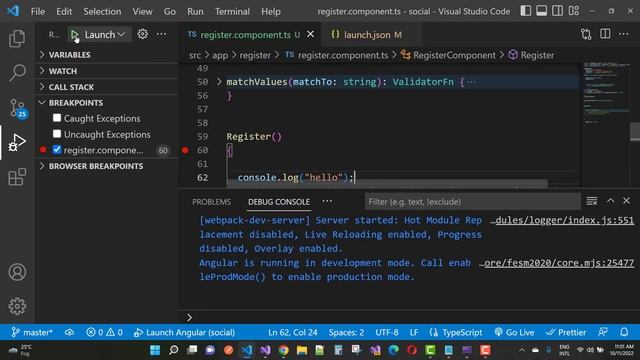Change TypeScript language mode in status bar

[462, 332]
